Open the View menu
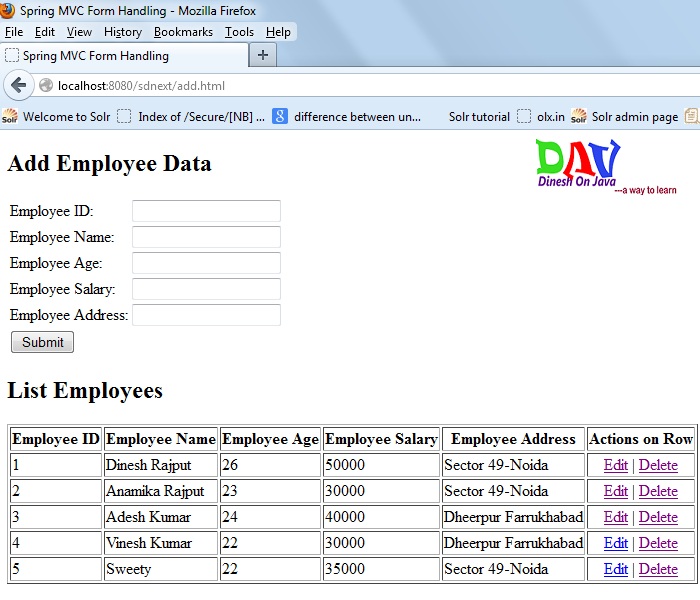 click(79, 32)
